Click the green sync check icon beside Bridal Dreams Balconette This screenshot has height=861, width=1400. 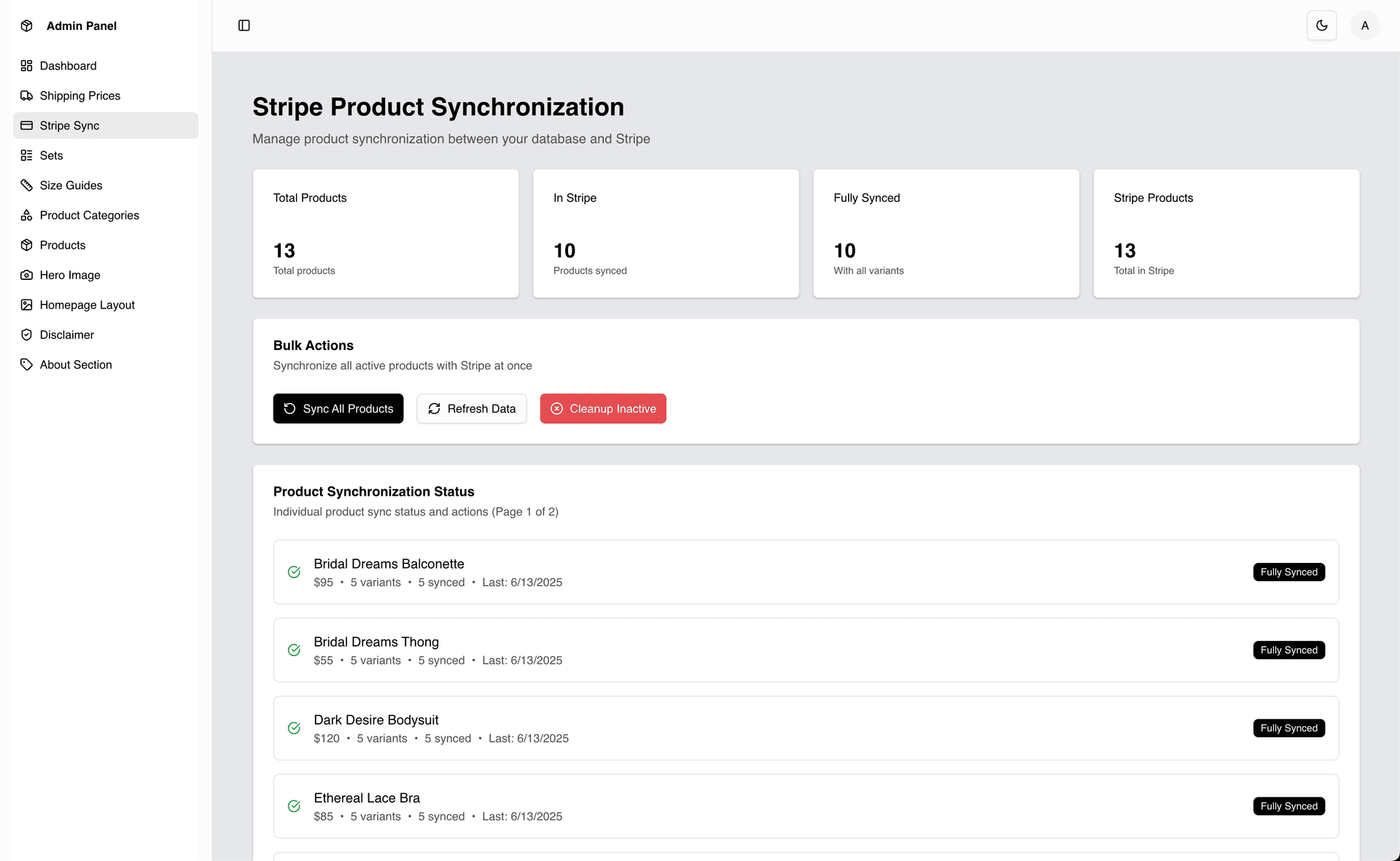(294, 572)
